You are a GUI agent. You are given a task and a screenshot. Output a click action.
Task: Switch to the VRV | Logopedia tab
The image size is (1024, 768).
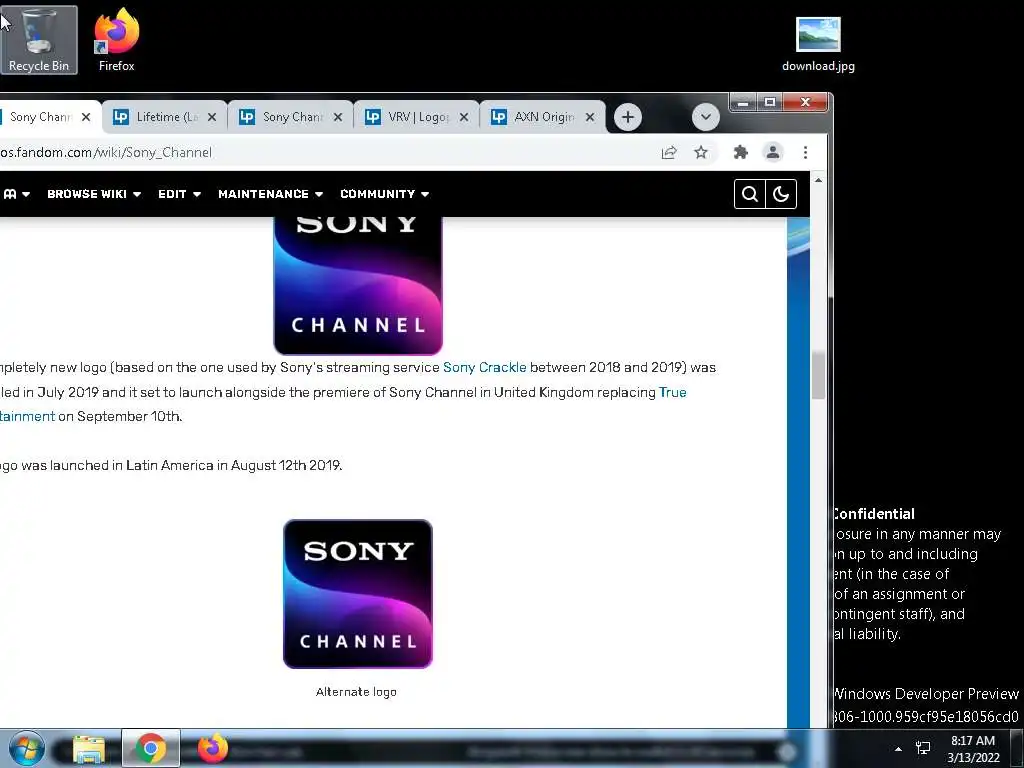[417, 117]
